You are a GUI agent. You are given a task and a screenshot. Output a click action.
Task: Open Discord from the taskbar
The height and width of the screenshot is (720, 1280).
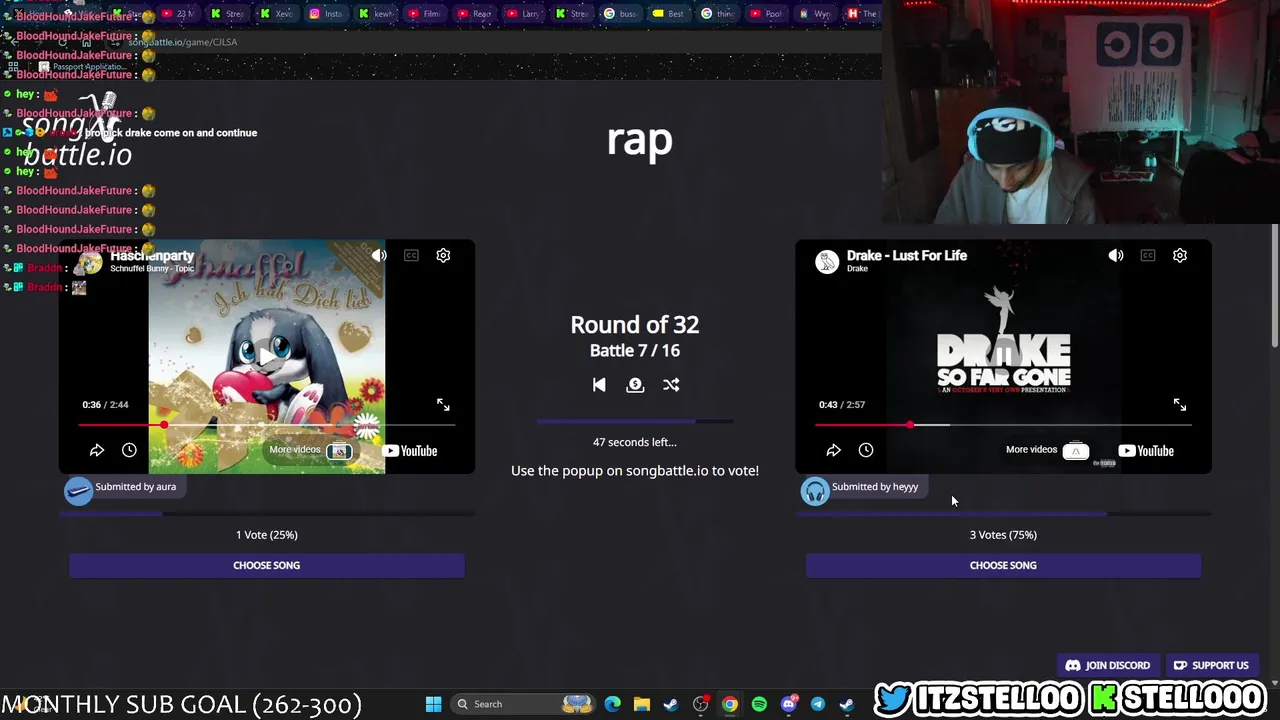pyautogui.click(x=788, y=704)
